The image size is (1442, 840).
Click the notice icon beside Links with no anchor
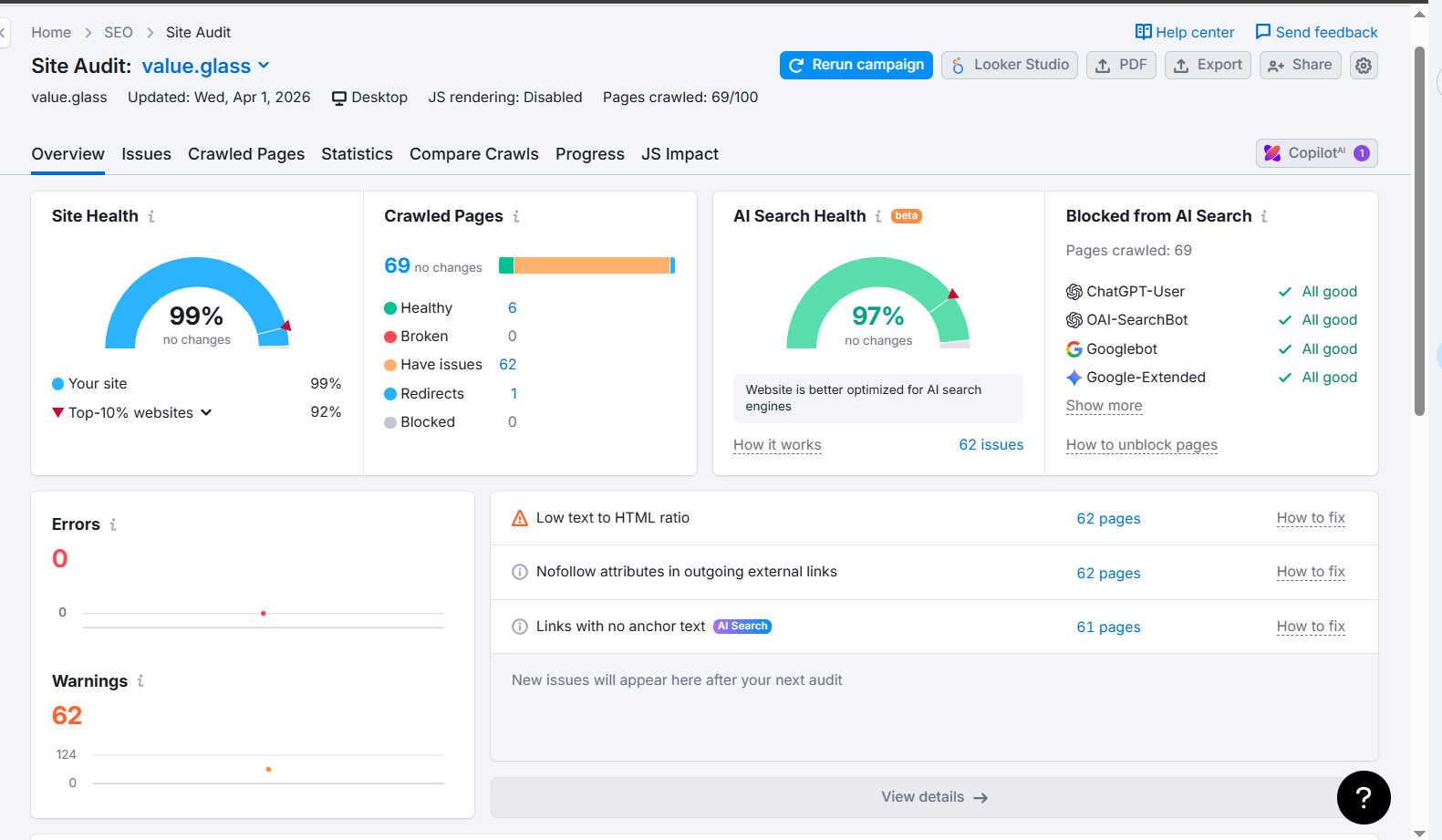pos(520,627)
